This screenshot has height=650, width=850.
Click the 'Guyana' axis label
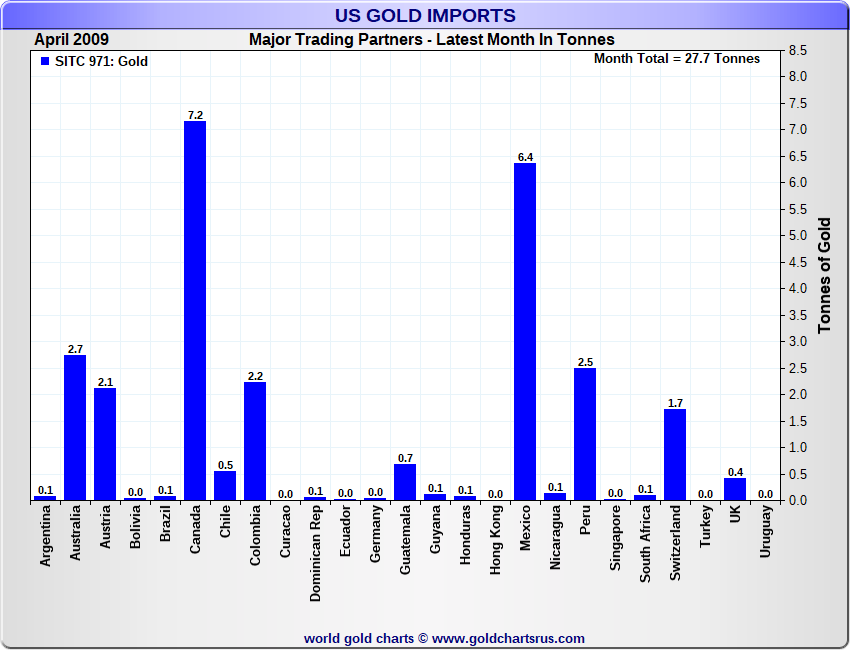pos(435,529)
